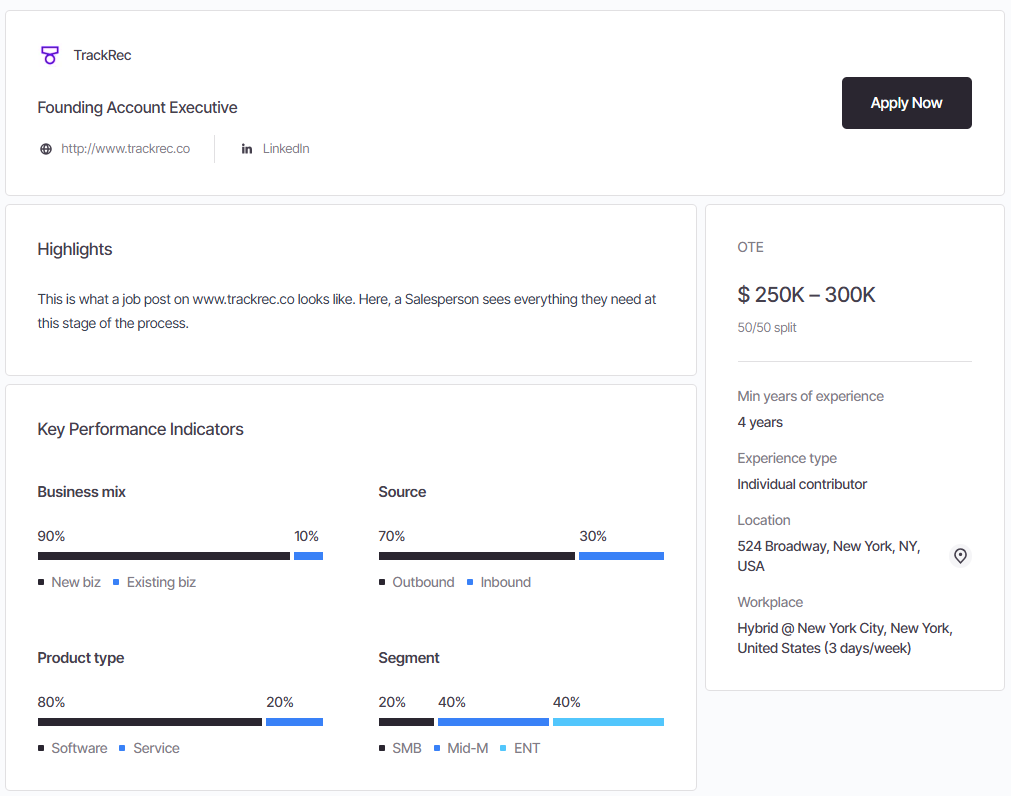Viewport: 1011px width, 796px height.
Task: Click the Hybrid @ New York City workplace text
Action: [845, 638]
